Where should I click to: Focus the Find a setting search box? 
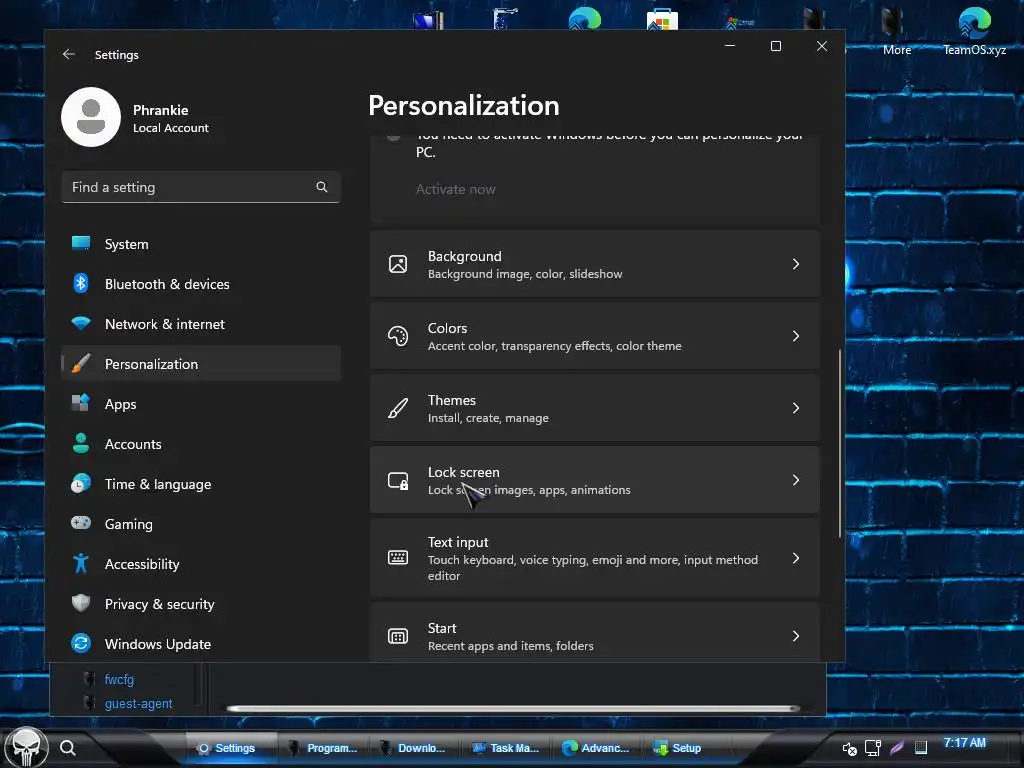pos(200,187)
